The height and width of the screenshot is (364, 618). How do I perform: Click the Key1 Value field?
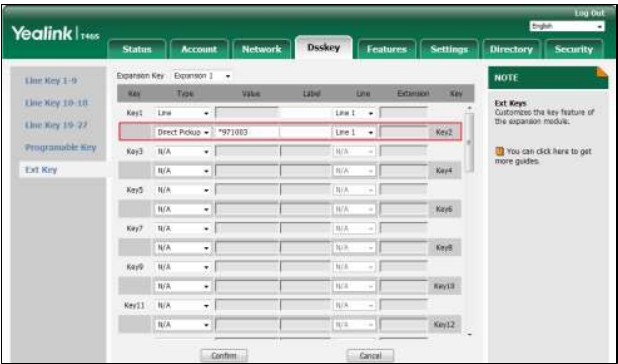247,113
